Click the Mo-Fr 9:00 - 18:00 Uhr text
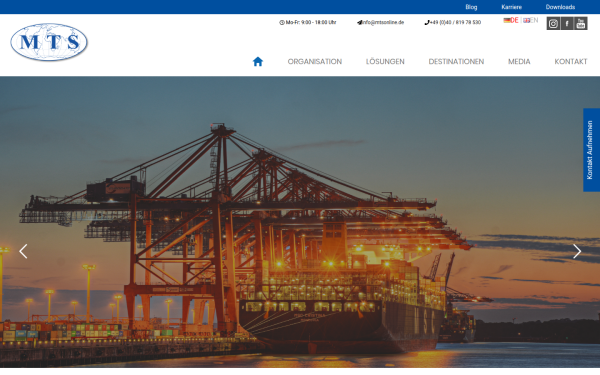This screenshot has height=375, width=600. pos(308,23)
